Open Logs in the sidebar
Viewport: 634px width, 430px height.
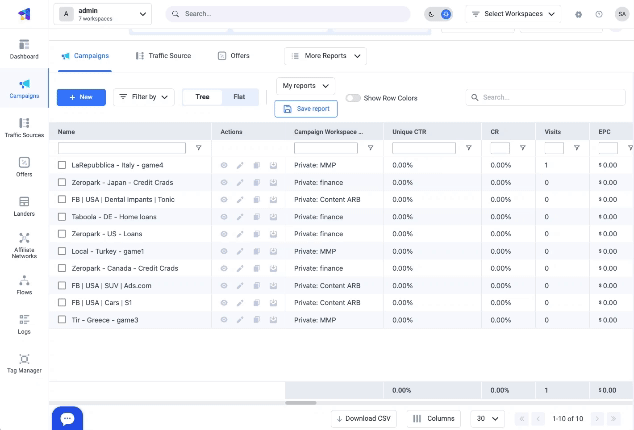point(24,324)
